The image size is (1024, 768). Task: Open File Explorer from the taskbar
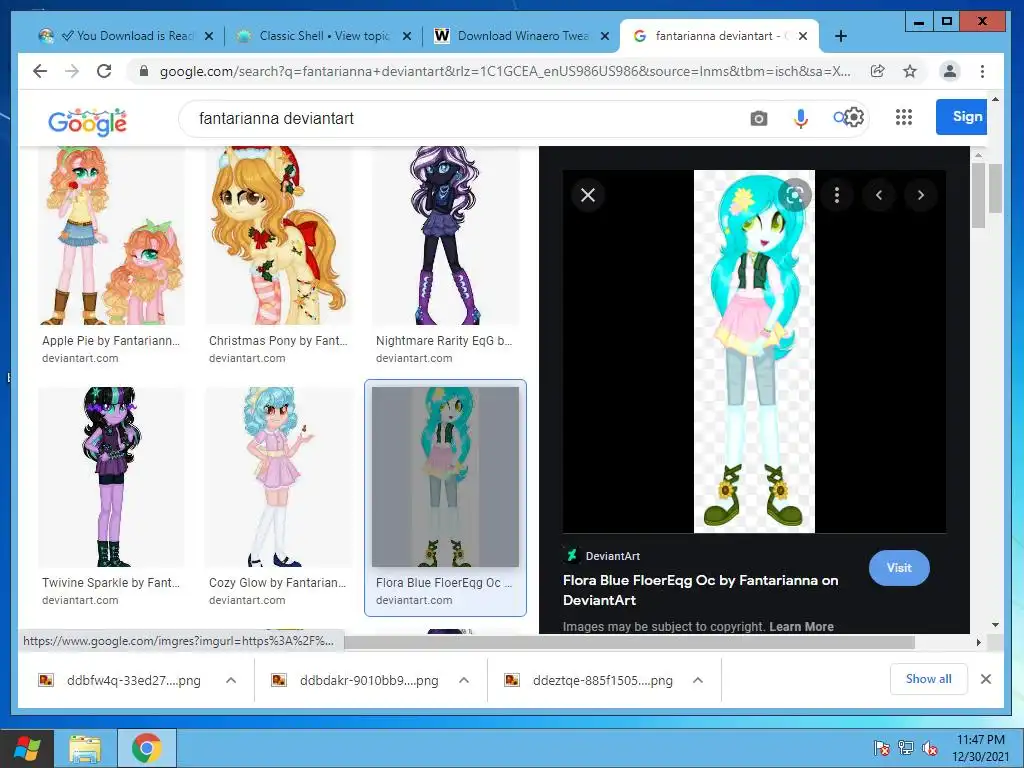pyautogui.click(x=86, y=748)
